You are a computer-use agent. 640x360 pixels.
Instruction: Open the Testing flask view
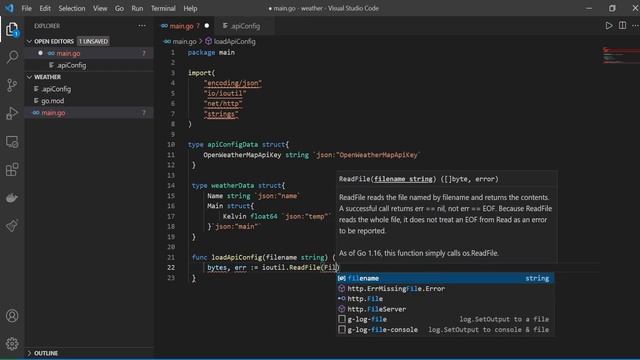(12, 226)
